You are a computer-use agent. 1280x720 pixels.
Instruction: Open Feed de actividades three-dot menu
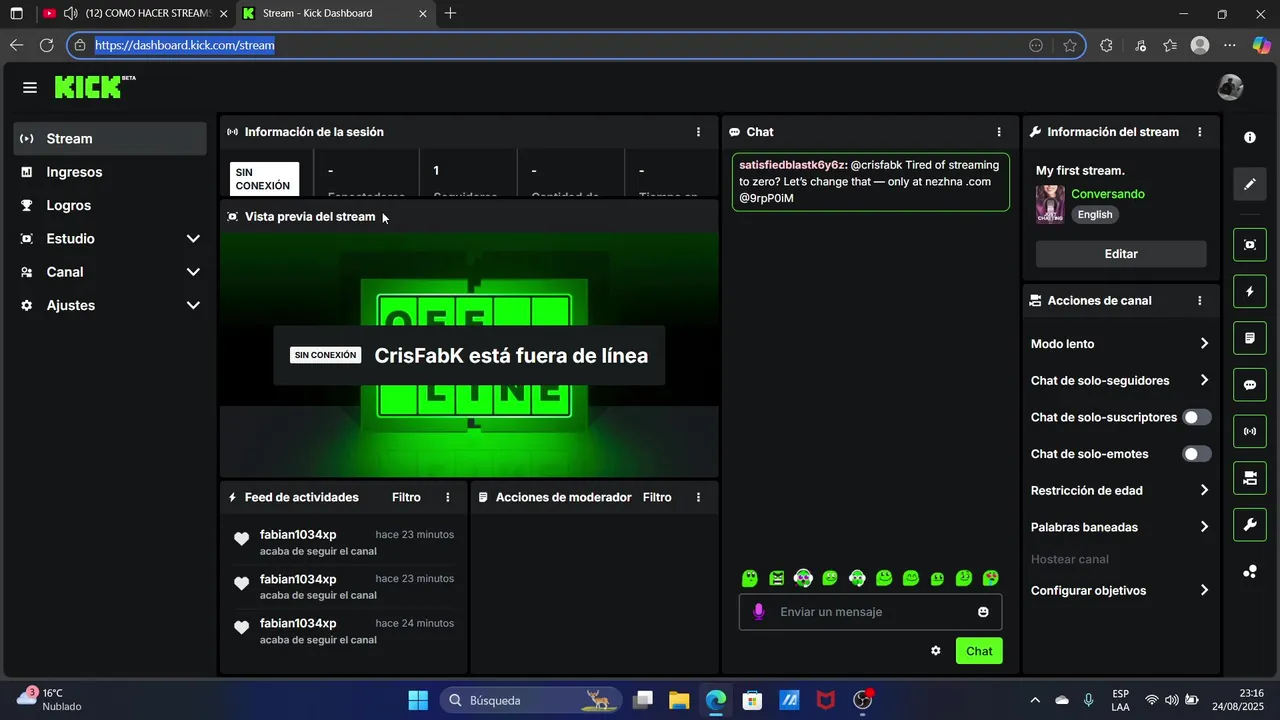pos(447,497)
